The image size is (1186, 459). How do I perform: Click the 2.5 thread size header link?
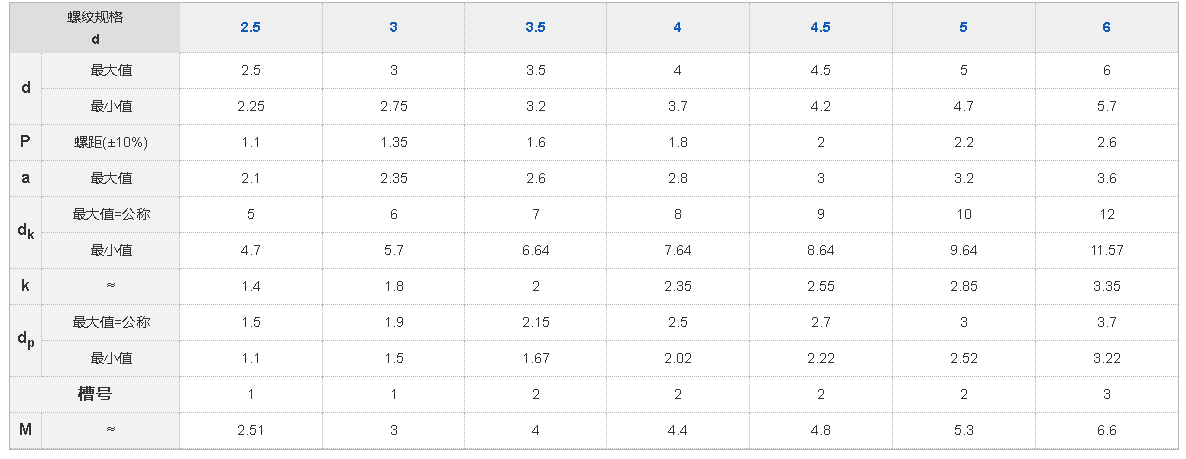pyautogui.click(x=250, y=27)
